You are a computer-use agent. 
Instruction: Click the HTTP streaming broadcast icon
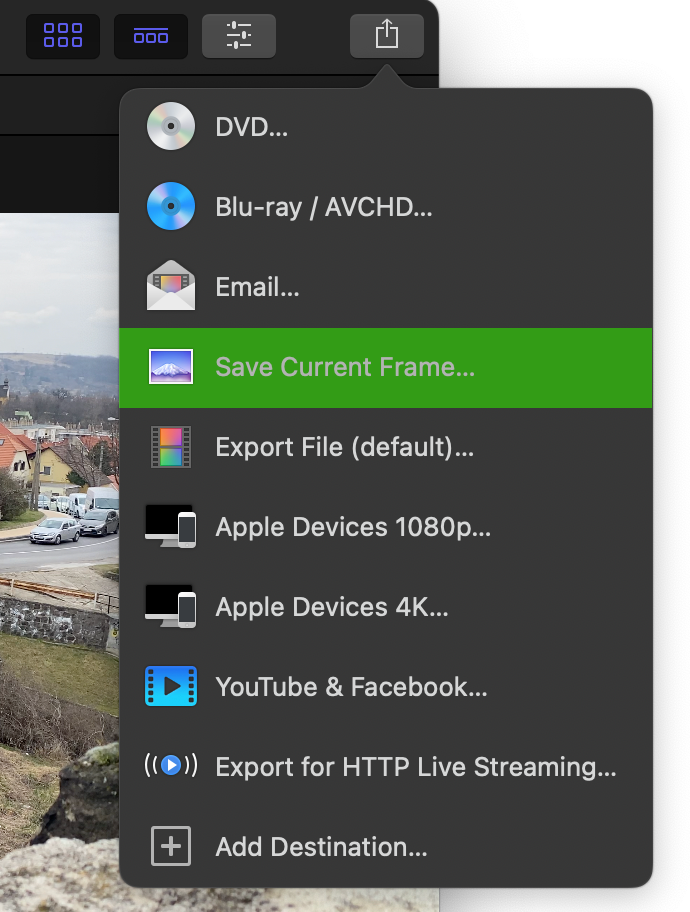tap(170, 765)
